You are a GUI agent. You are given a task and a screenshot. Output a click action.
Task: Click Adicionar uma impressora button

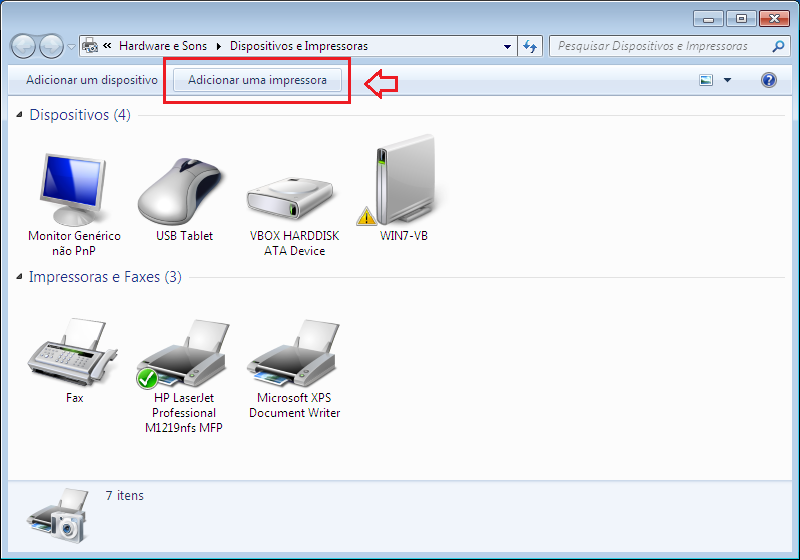click(257, 81)
